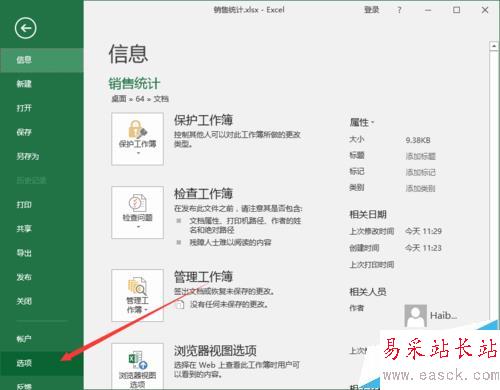Click 添加类别 to add a category
This screenshot has height=390, width=500.
(420, 188)
